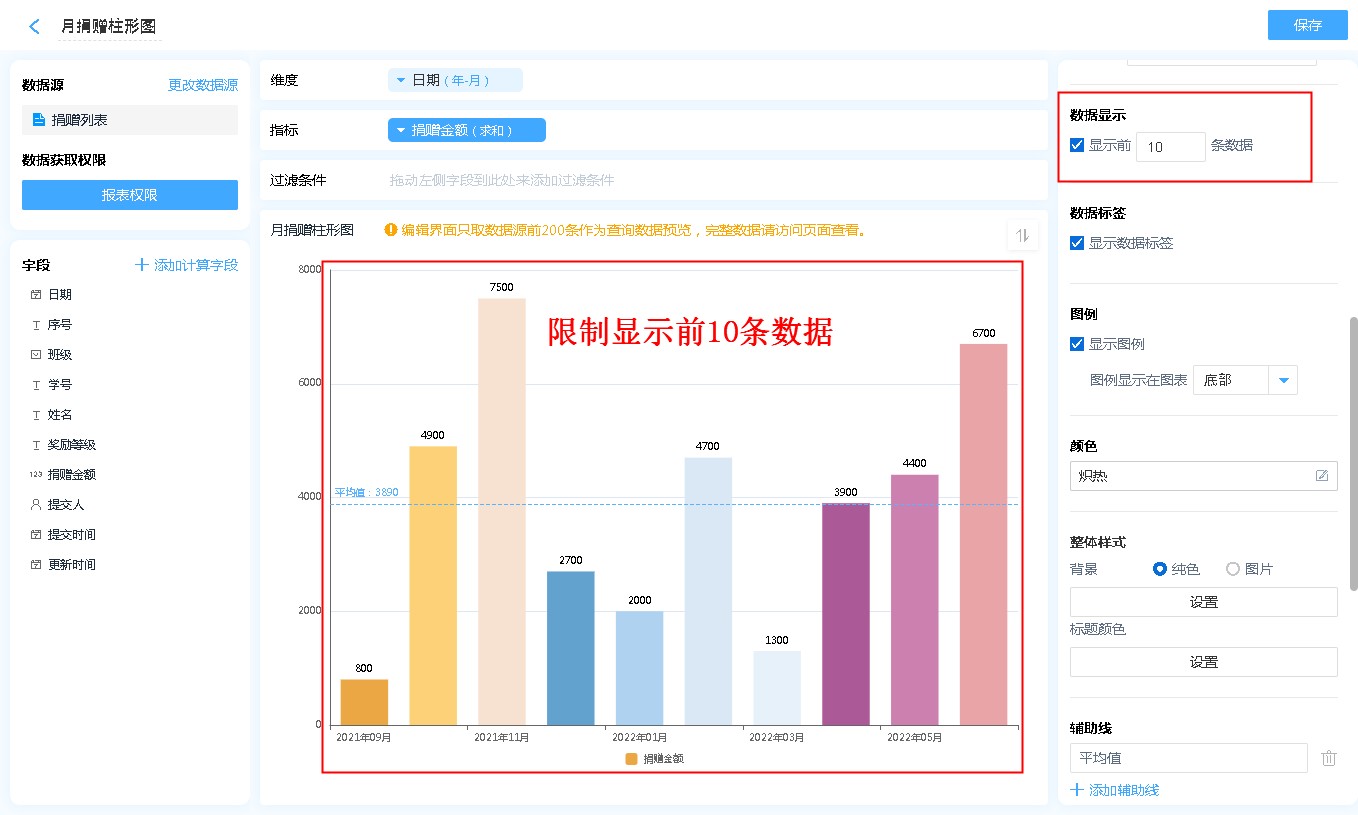Image resolution: width=1358 pixels, height=815 pixels.
Task: Disable the 显示图例 checkbox
Action: (x=1077, y=344)
